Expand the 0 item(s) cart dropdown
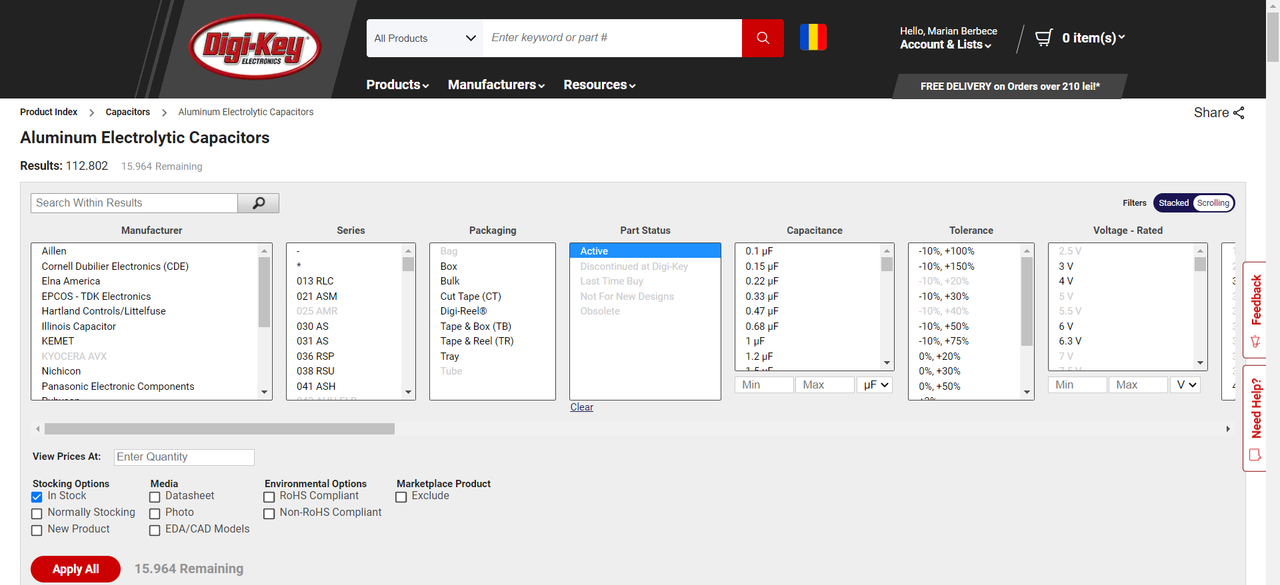Screen dimensions: 1280x585 [x=1093, y=38]
